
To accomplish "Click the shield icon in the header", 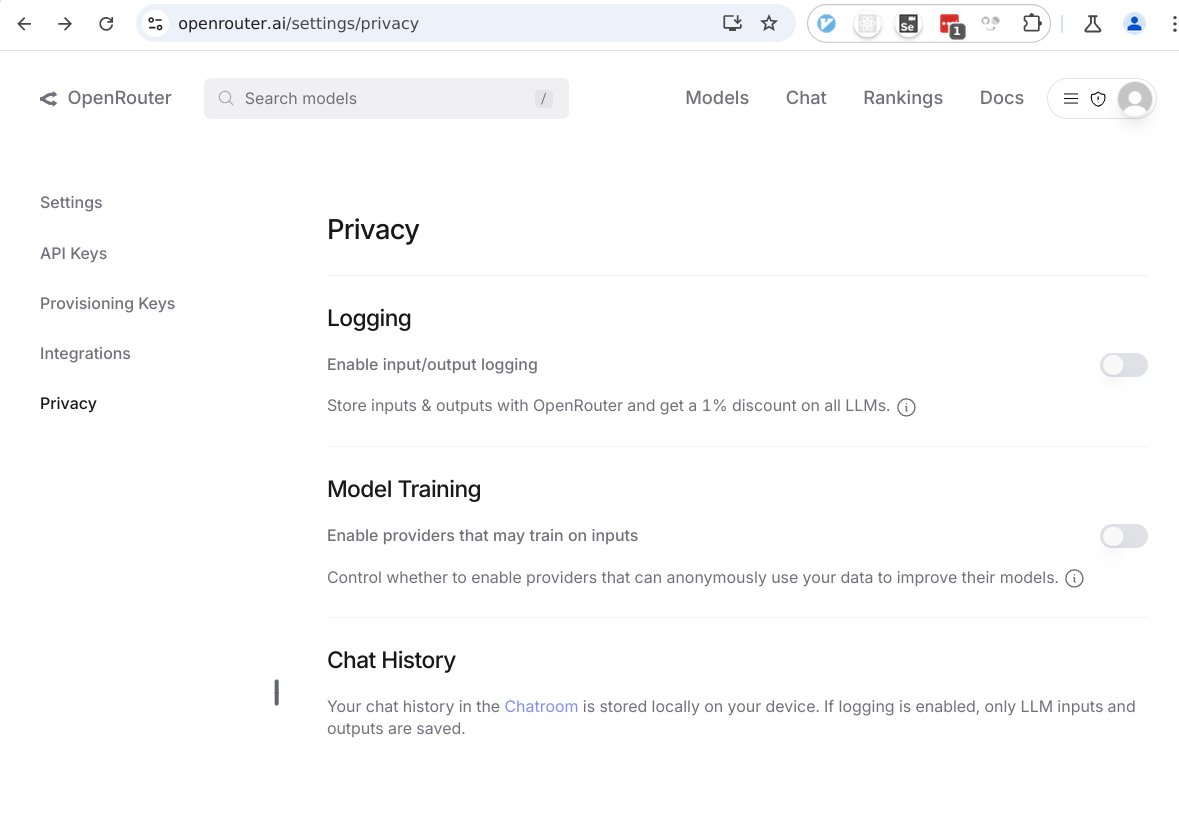I will [x=1098, y=99].
